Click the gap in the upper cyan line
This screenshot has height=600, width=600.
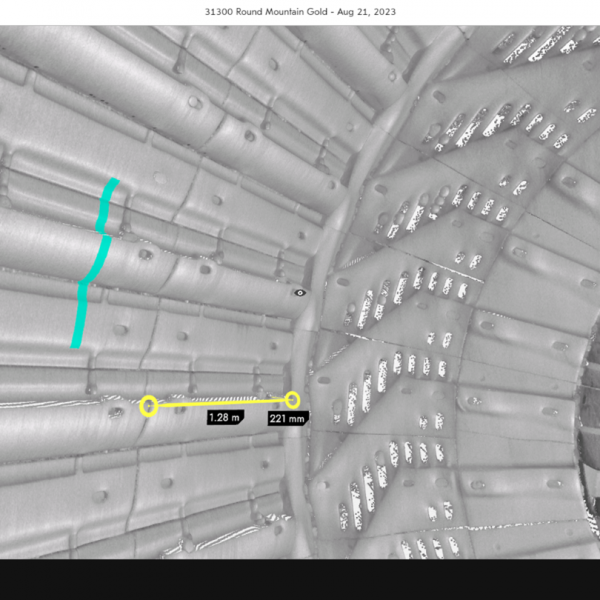[102, 232]
